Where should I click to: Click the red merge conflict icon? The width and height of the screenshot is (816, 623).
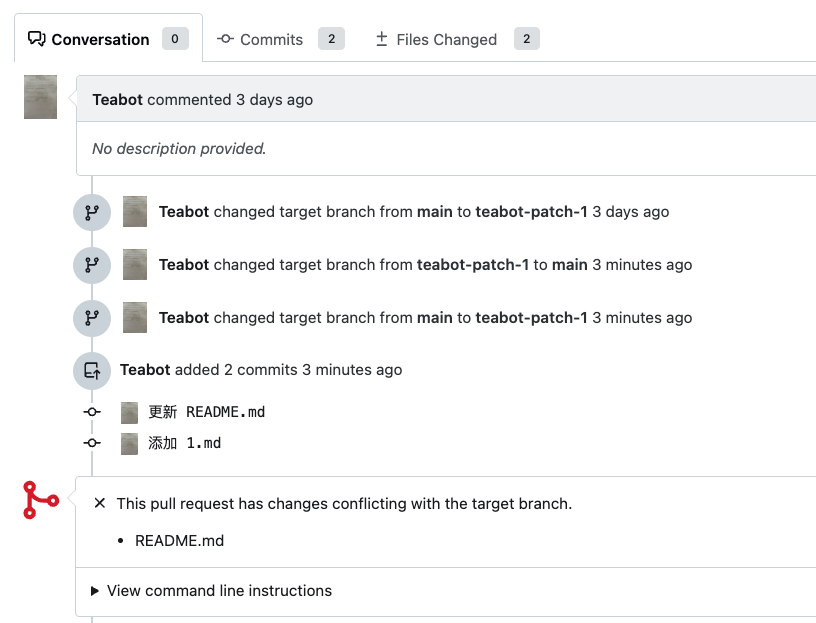point(41,500)
